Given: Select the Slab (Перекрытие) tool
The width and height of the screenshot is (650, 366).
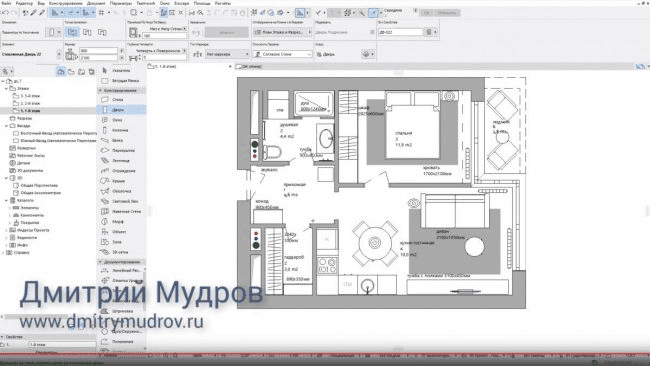Looking at the screenshot, I should pos(121,150).
